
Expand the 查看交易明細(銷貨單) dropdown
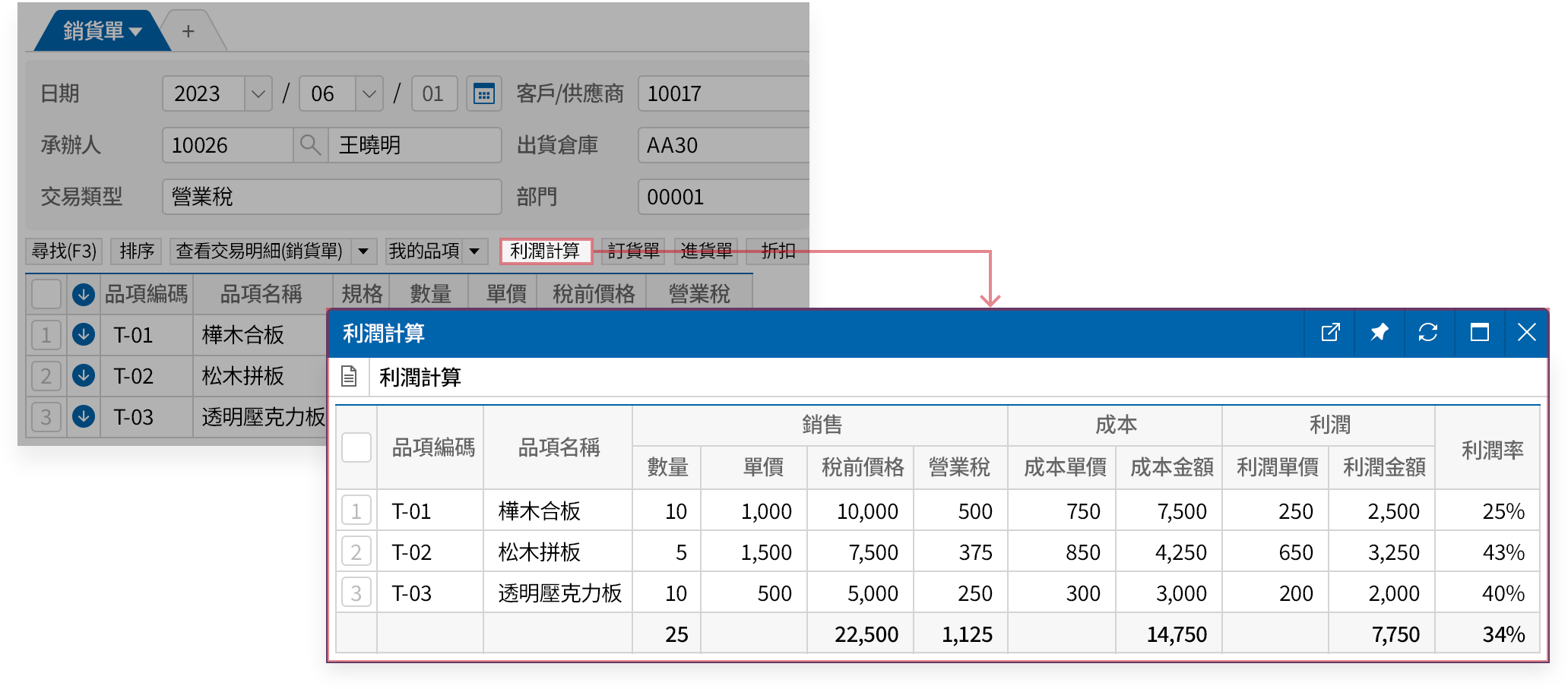(x=364, y=251)
